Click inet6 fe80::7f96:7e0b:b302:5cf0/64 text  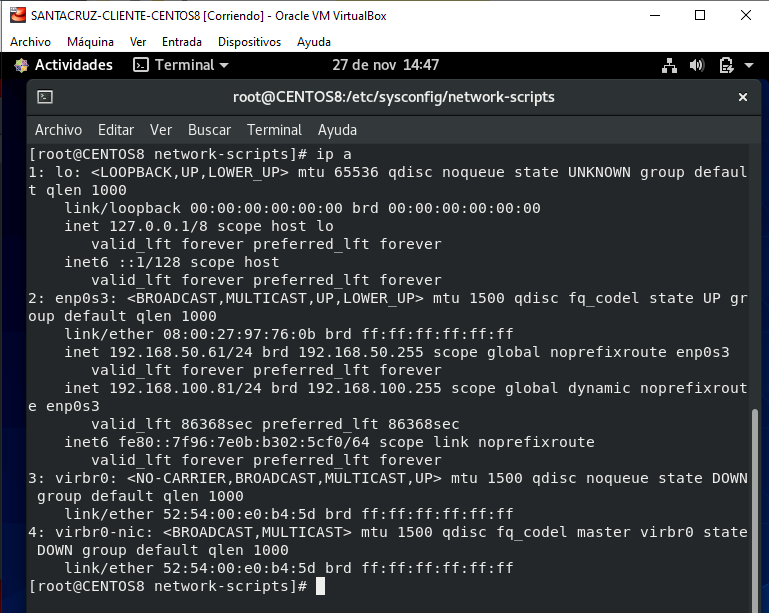[x=217, y=442]
